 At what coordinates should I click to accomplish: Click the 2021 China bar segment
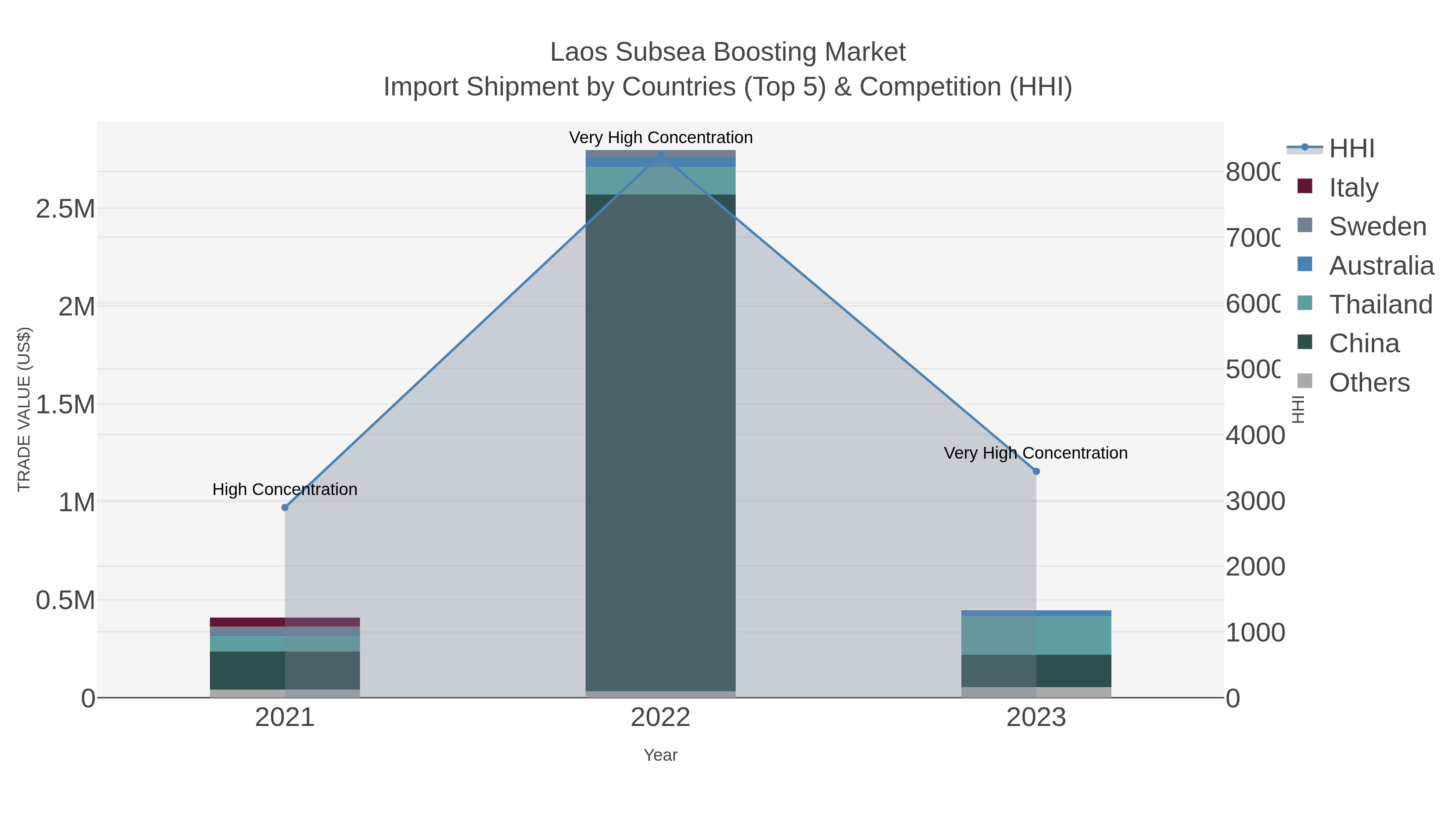tap(285, 670)
